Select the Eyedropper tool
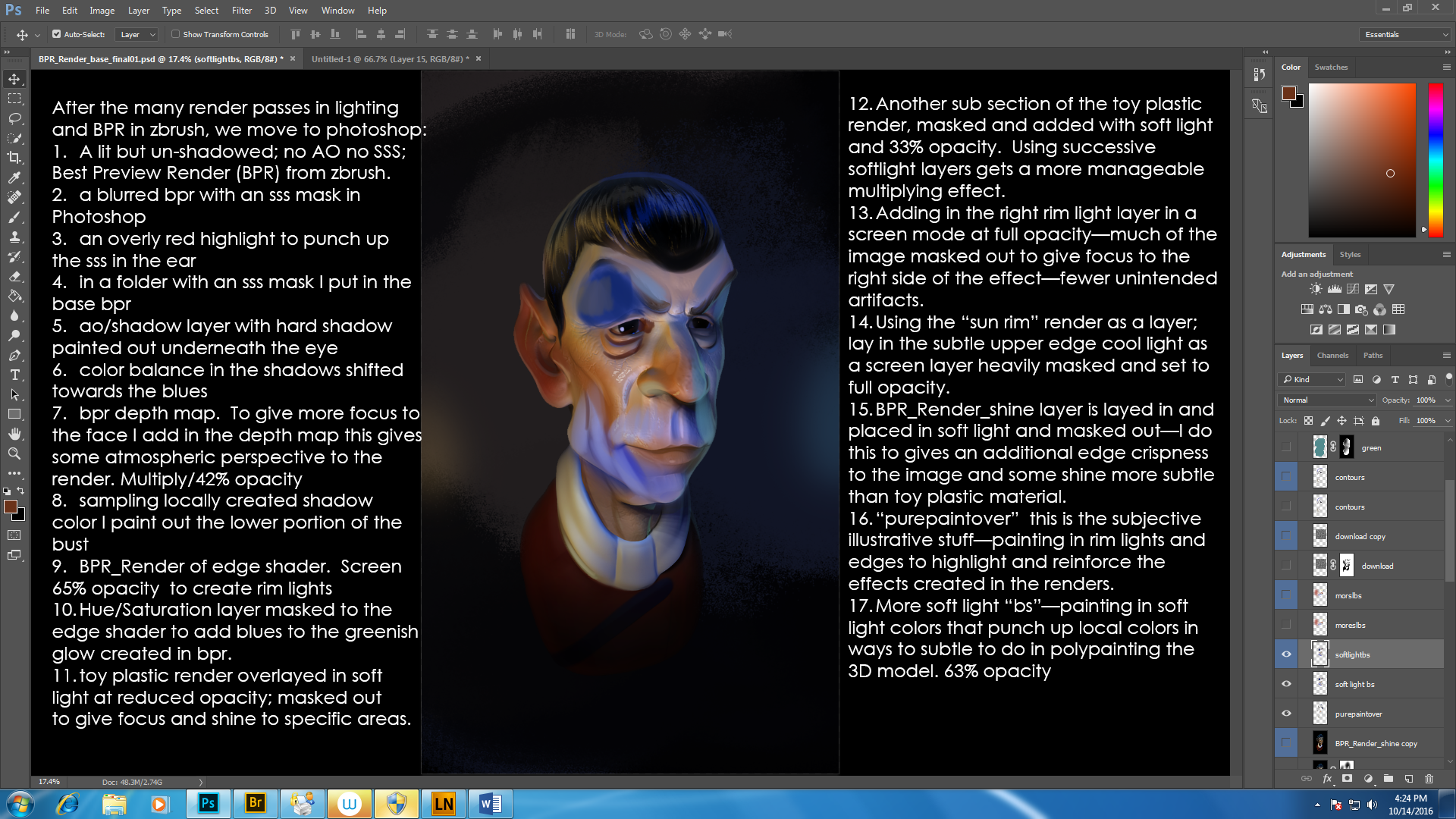1456x819 pixels. (x=14, y=177)
